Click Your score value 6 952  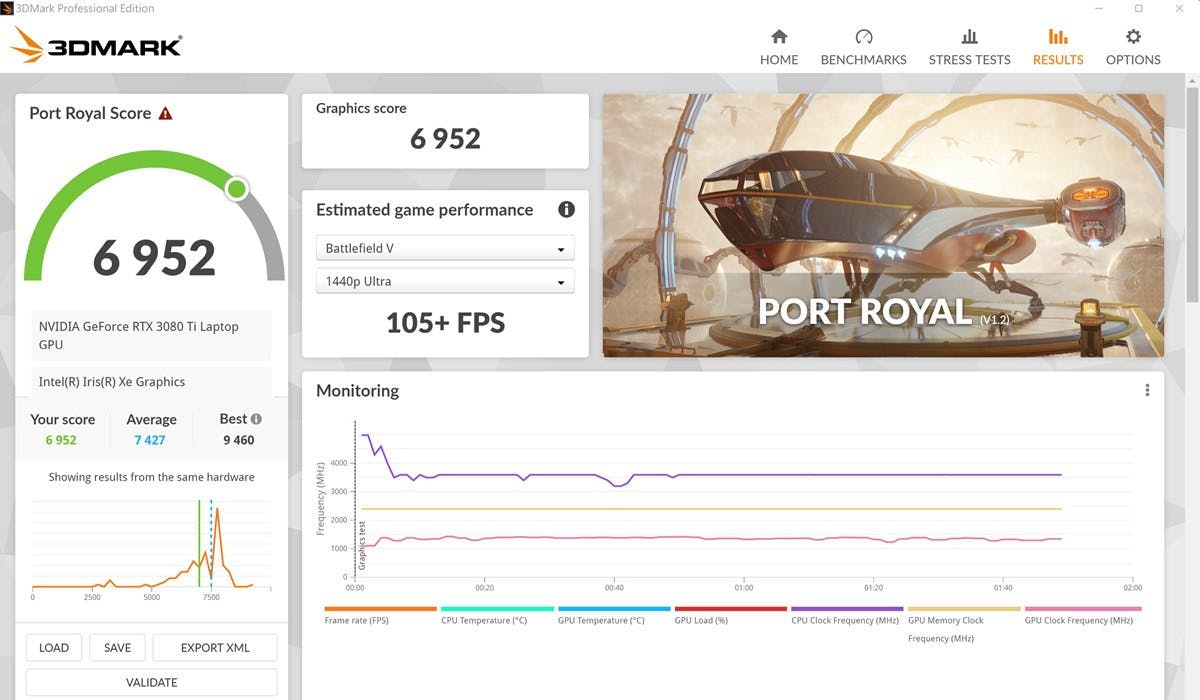(61, 440)
